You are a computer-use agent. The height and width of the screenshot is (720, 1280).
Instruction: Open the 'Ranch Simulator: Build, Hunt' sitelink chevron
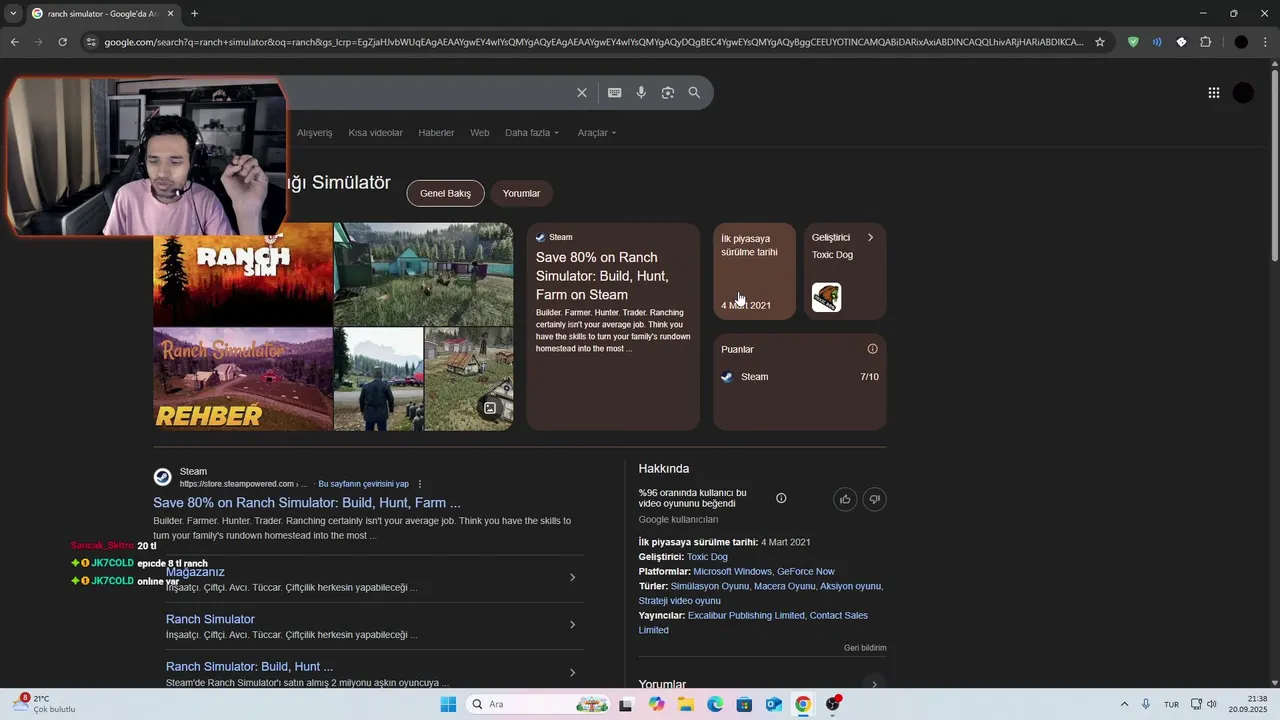tap(572, 672)
